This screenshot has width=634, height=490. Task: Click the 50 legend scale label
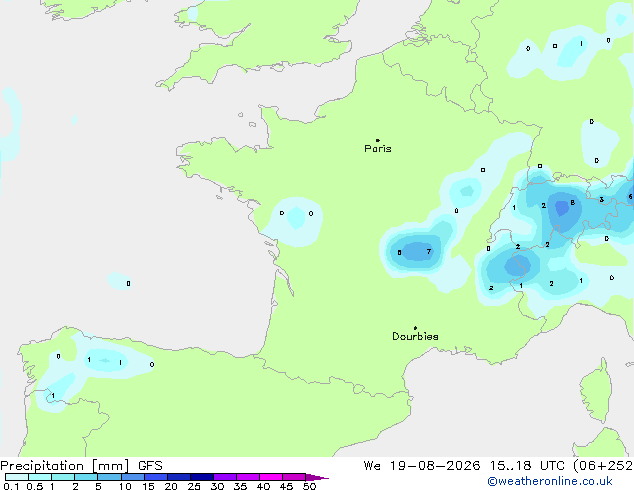pos(310,486)
